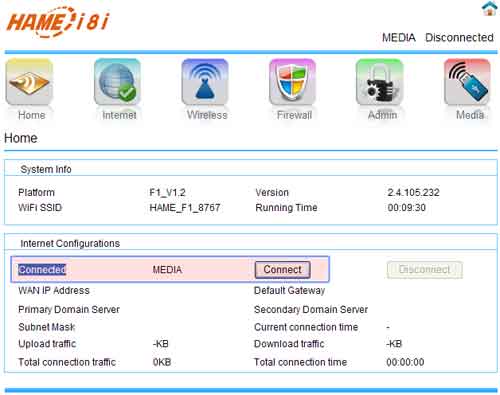Click the Download traffic label
Screen dimensions: 500x395
pos(289,344)
